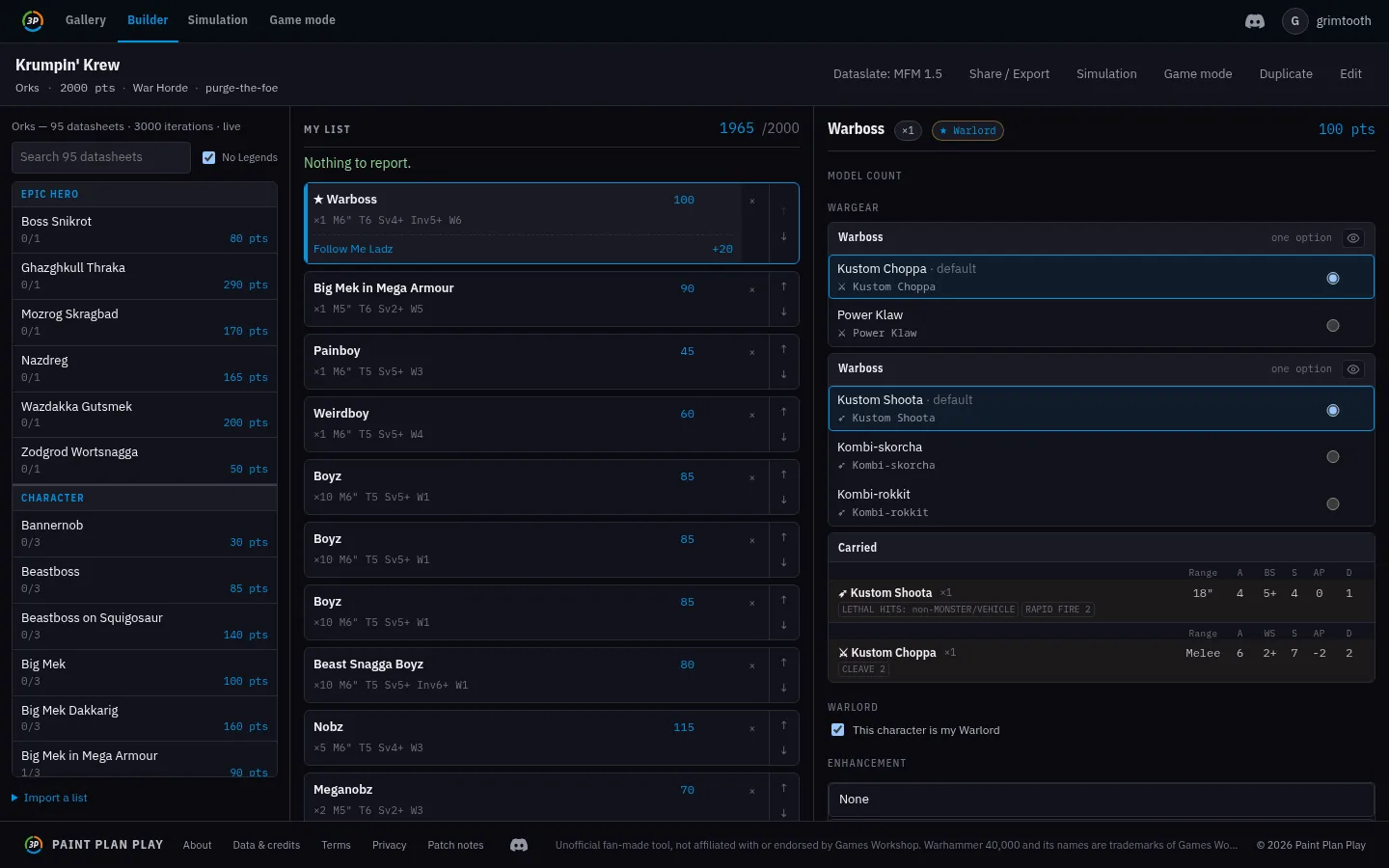The width and height of the screenshot is (1389, 868).
Task: Select the Kombi-rokkit option
Action: coord(1101,502)
